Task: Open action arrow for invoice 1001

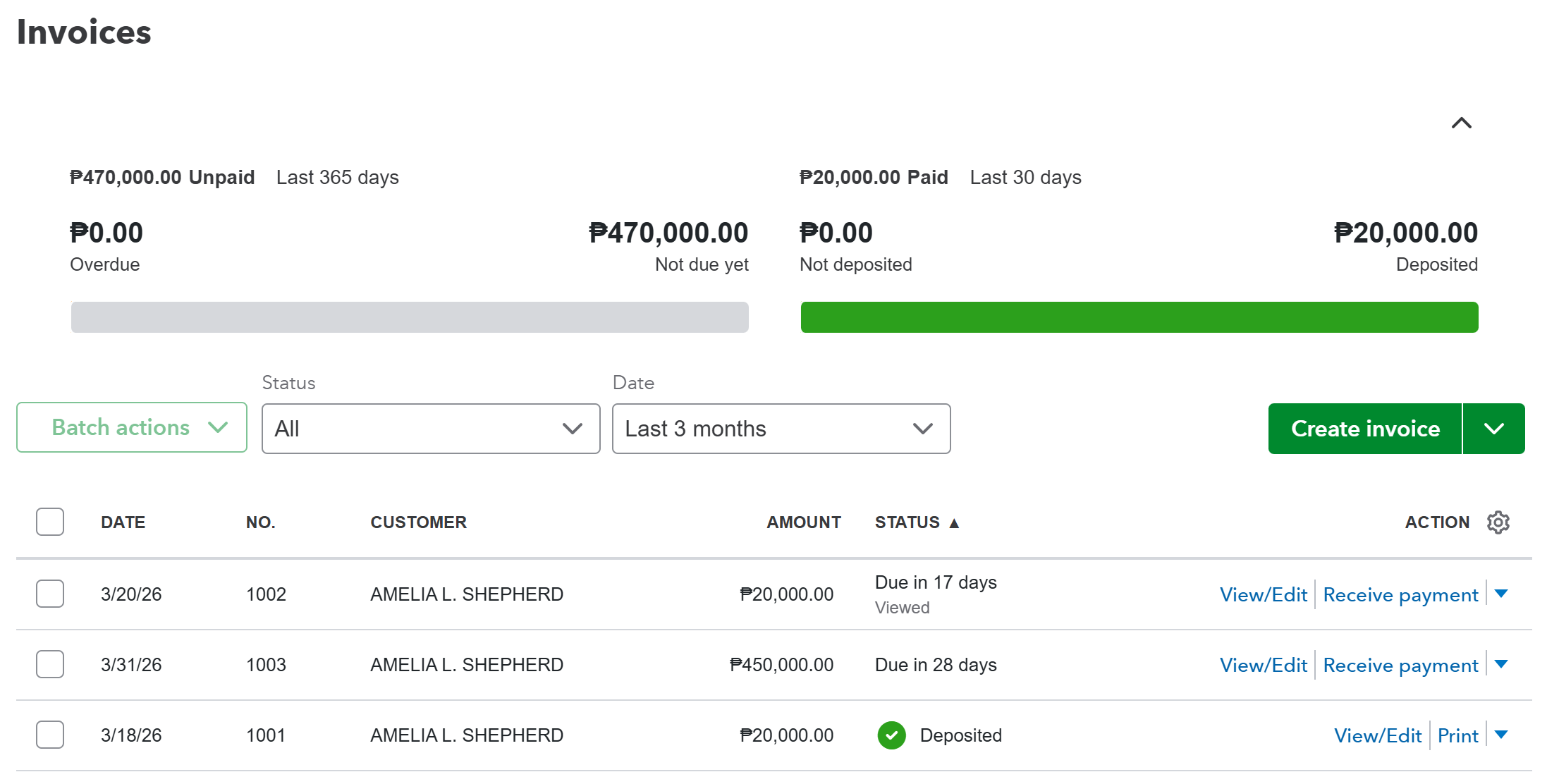Action: (1501, 735)
